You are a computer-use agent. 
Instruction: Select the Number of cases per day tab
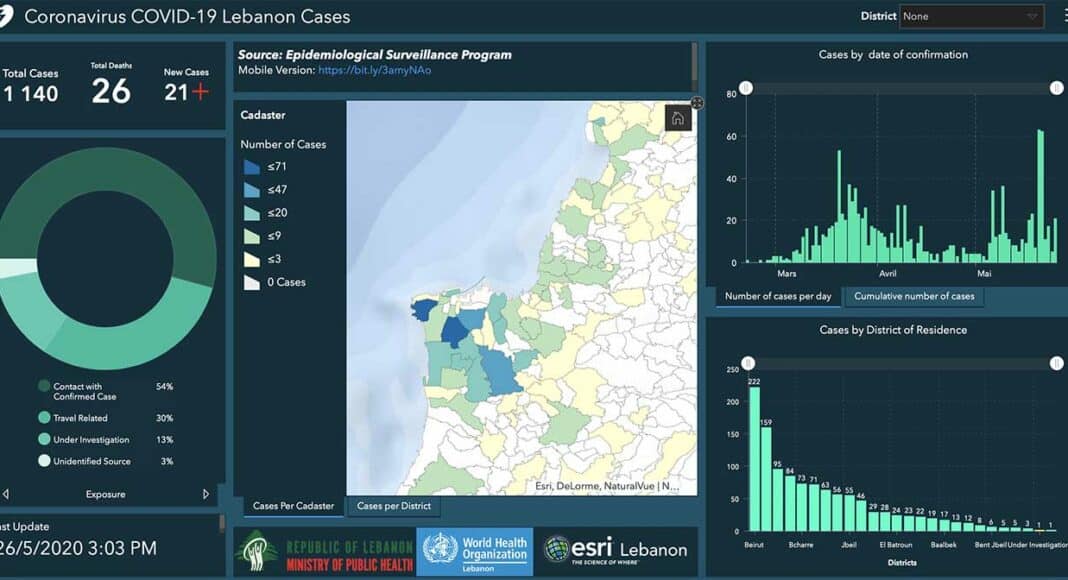click(x=778, y=296)
